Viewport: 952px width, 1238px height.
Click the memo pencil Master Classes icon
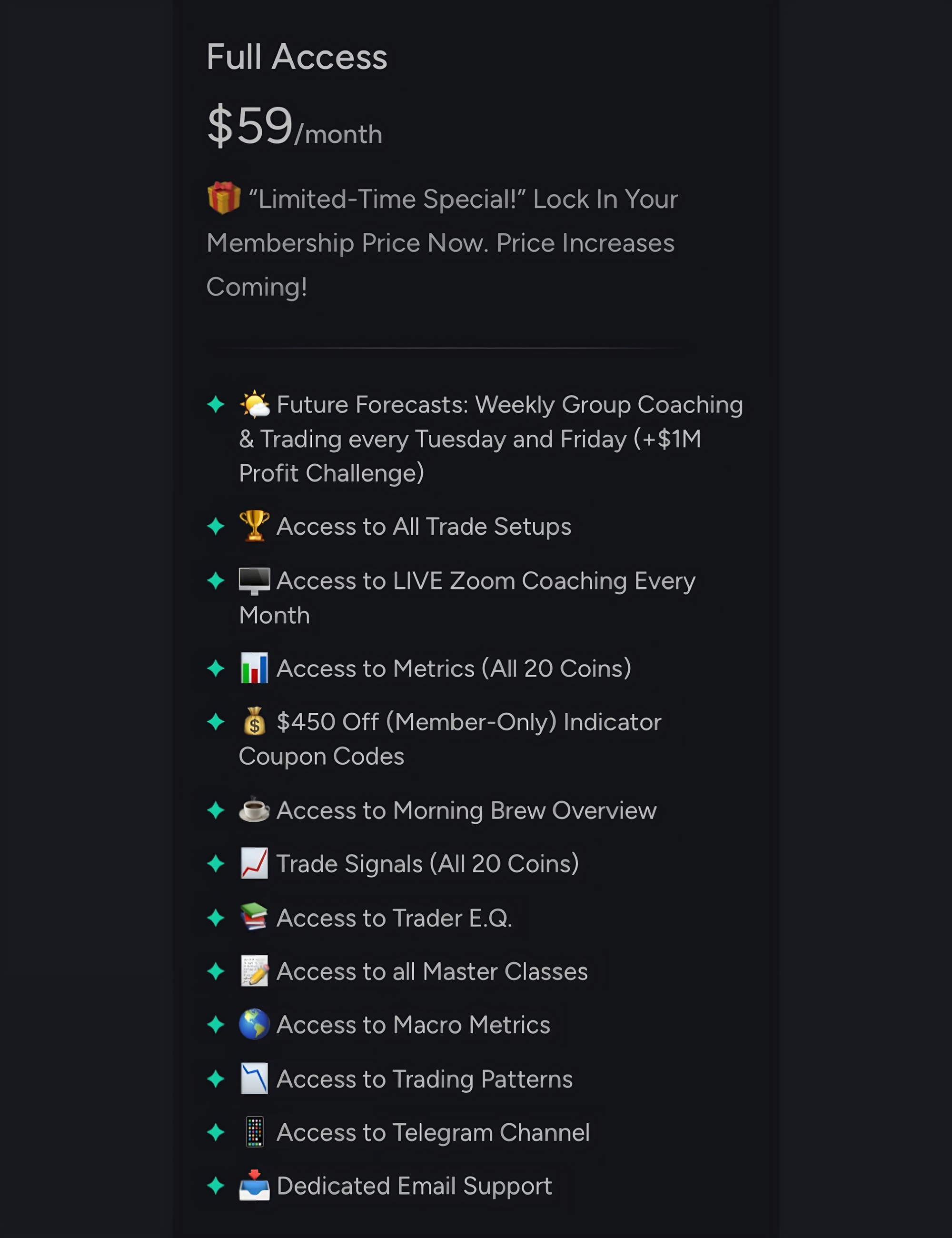pos(254,970)
